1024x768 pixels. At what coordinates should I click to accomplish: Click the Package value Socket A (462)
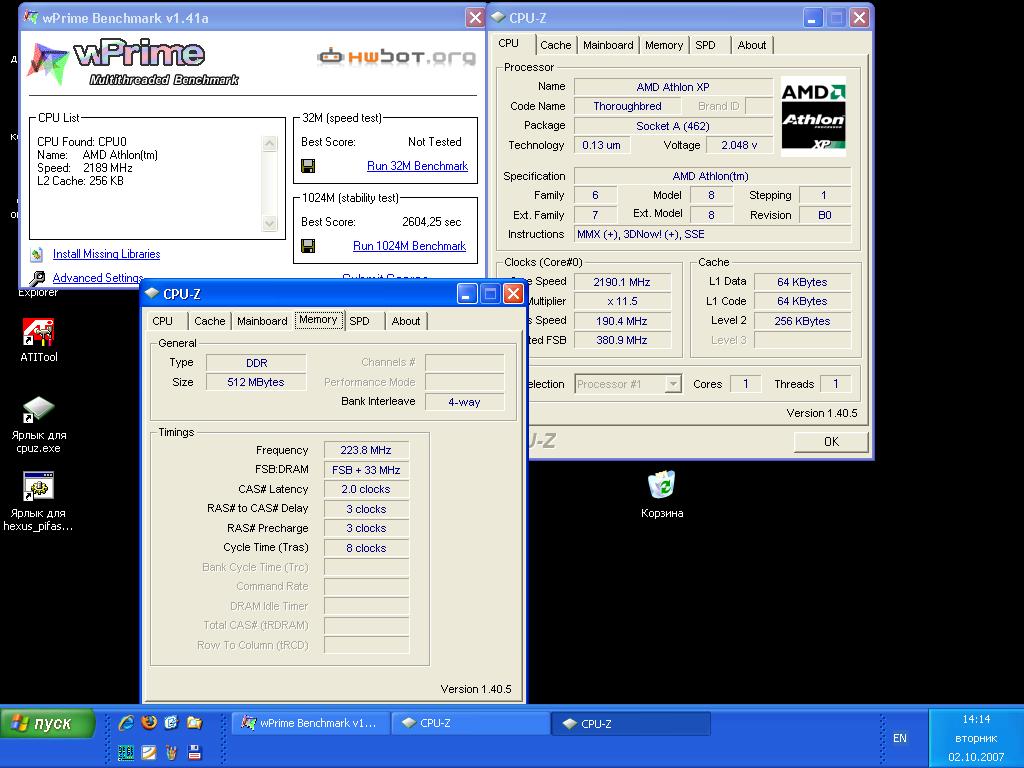click(673, 125)
